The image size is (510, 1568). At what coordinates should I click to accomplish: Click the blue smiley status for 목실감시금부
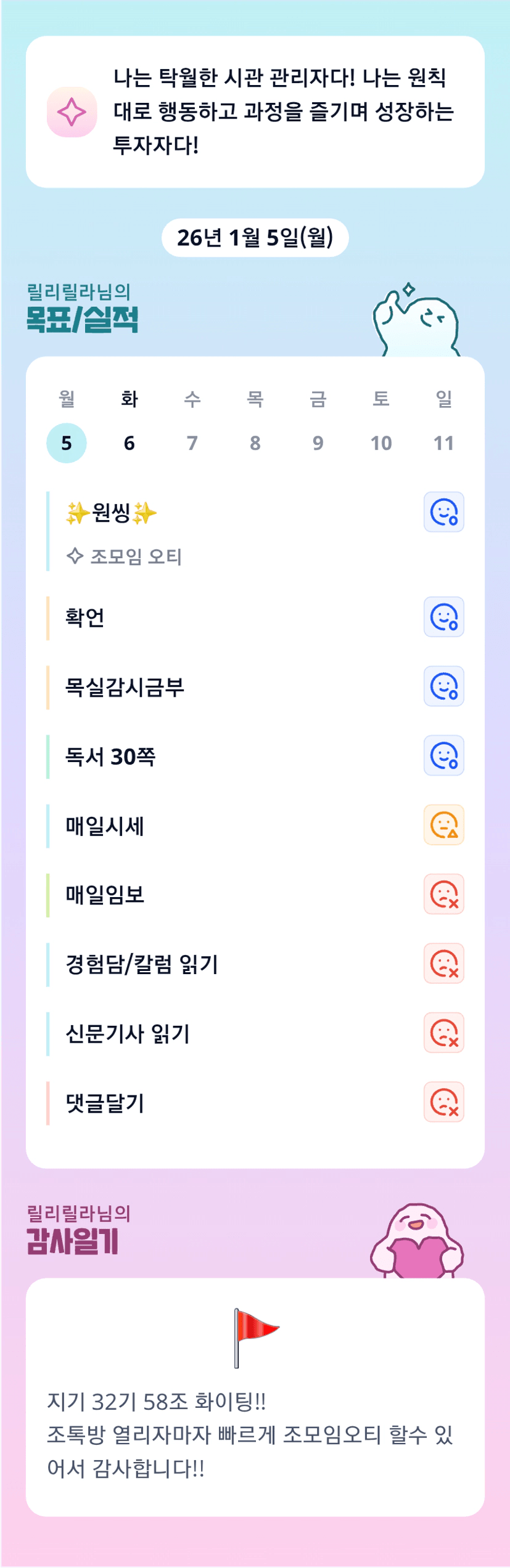(x=443, y=686)
